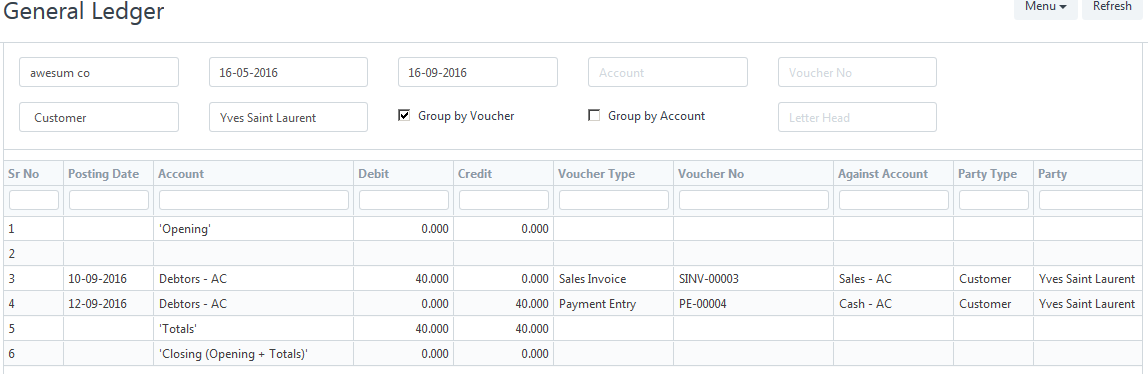Click the Voucher Type column filter box
Viewport: 1148px width, 374px height.
614,200
